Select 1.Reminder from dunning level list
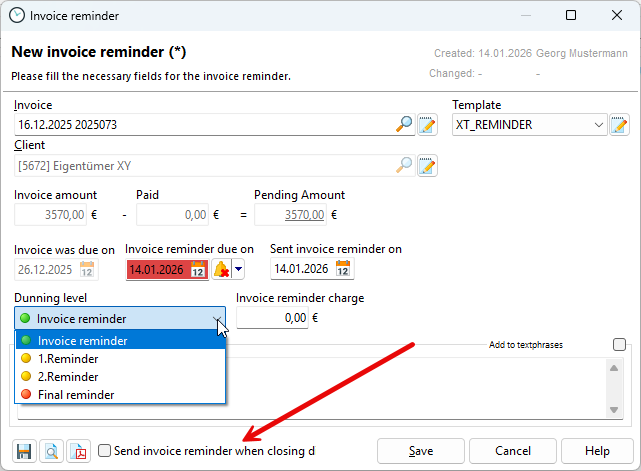This screenshot has height=471, width=641. pyautogui.click(x=68, y=359)
